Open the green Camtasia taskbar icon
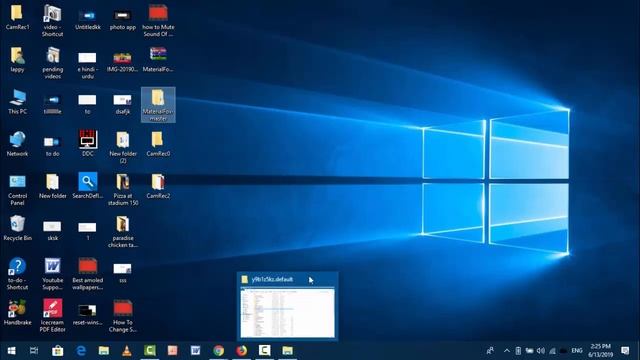The image size is (640, 360). [150, 351]
